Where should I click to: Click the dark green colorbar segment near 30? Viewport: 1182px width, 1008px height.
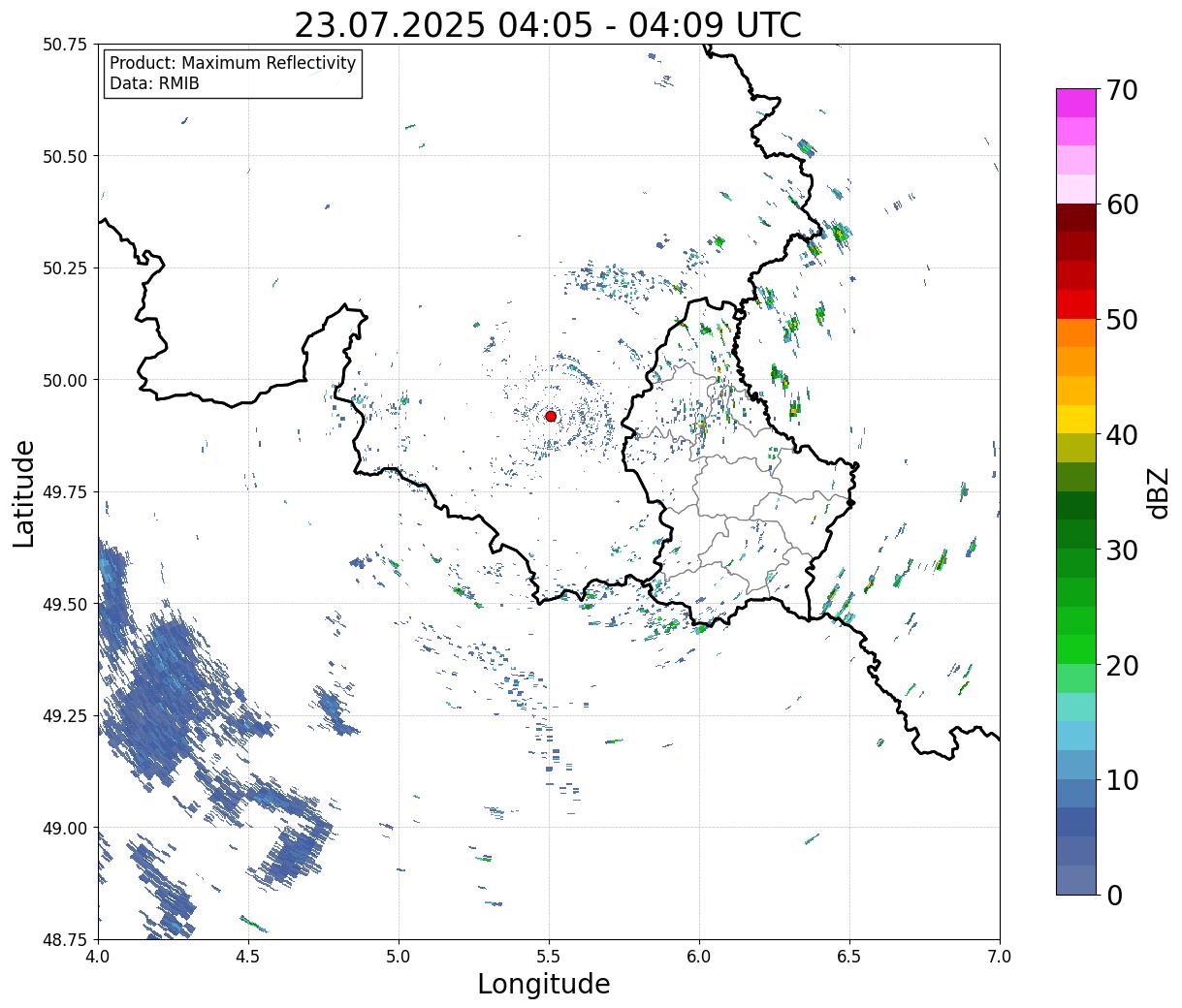click(x=1076, y=534)
